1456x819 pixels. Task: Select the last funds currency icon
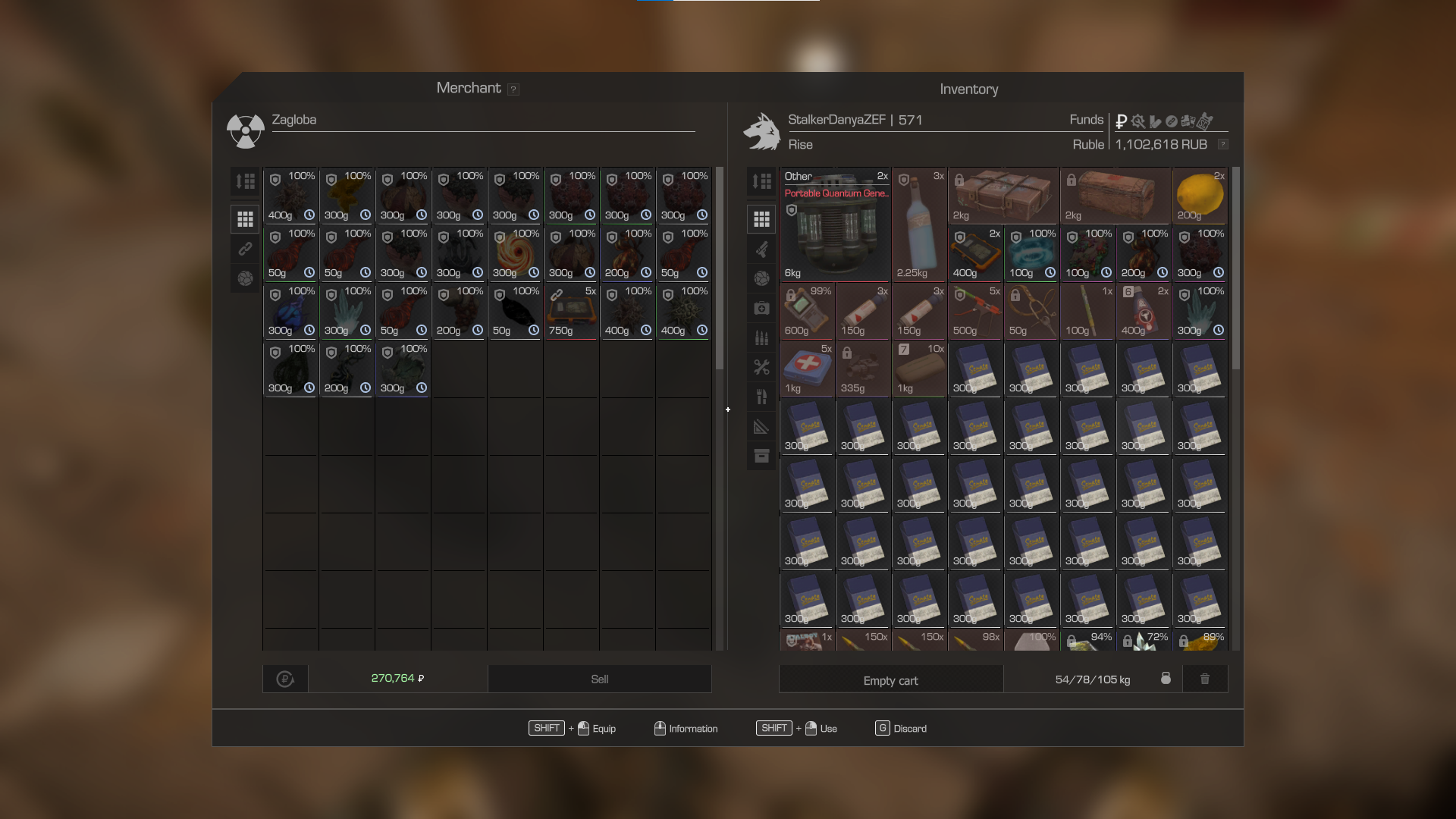click(x=1205, y=121)
